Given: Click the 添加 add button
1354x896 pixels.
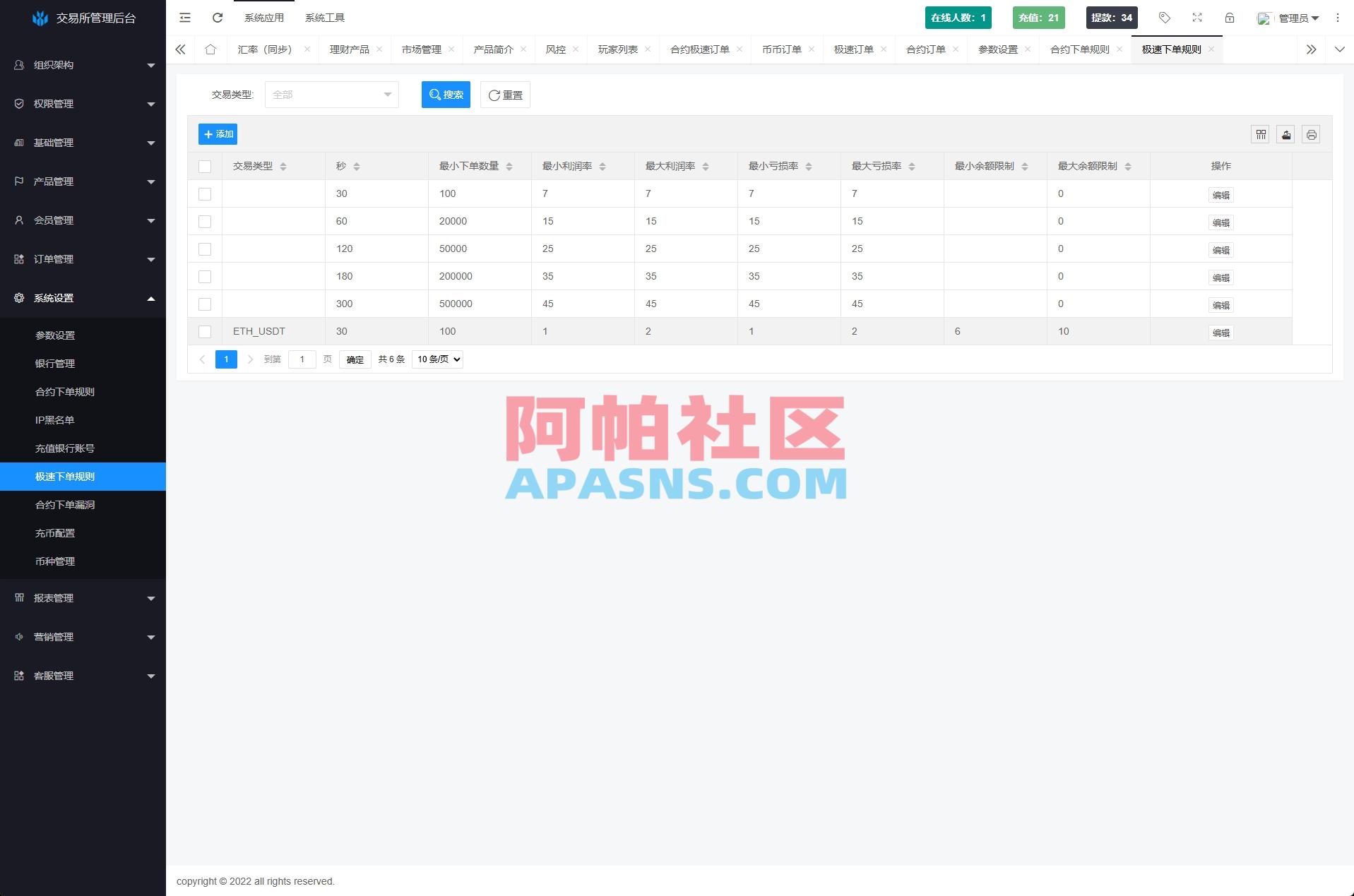Looking at the screenshot, I should point(218,133).
